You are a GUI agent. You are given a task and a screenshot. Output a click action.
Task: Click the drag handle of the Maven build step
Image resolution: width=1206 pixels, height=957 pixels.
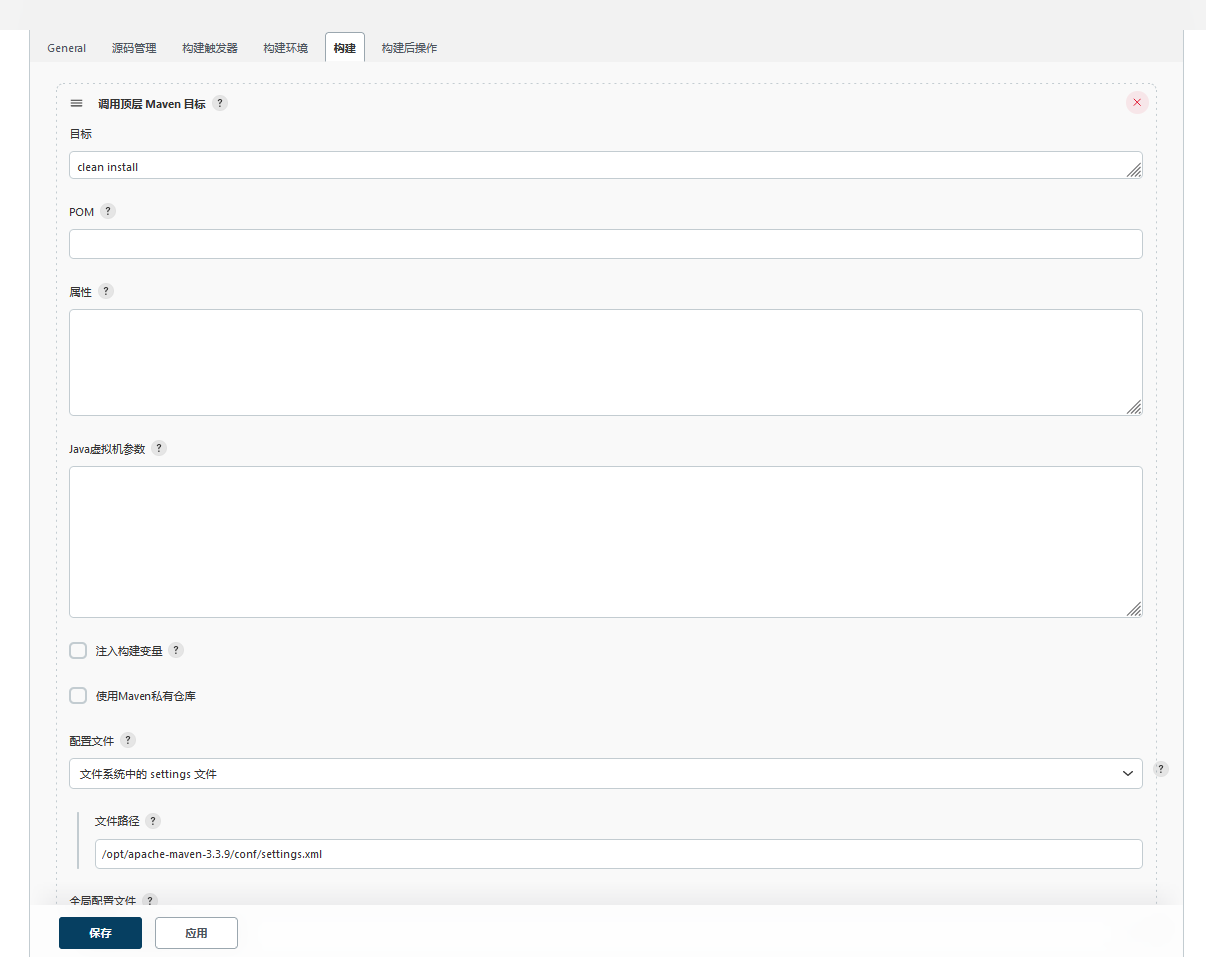point(76,103)
